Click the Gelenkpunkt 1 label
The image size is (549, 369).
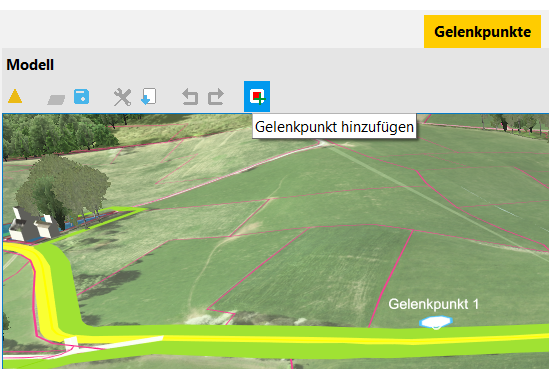click(x=433, y=304)
